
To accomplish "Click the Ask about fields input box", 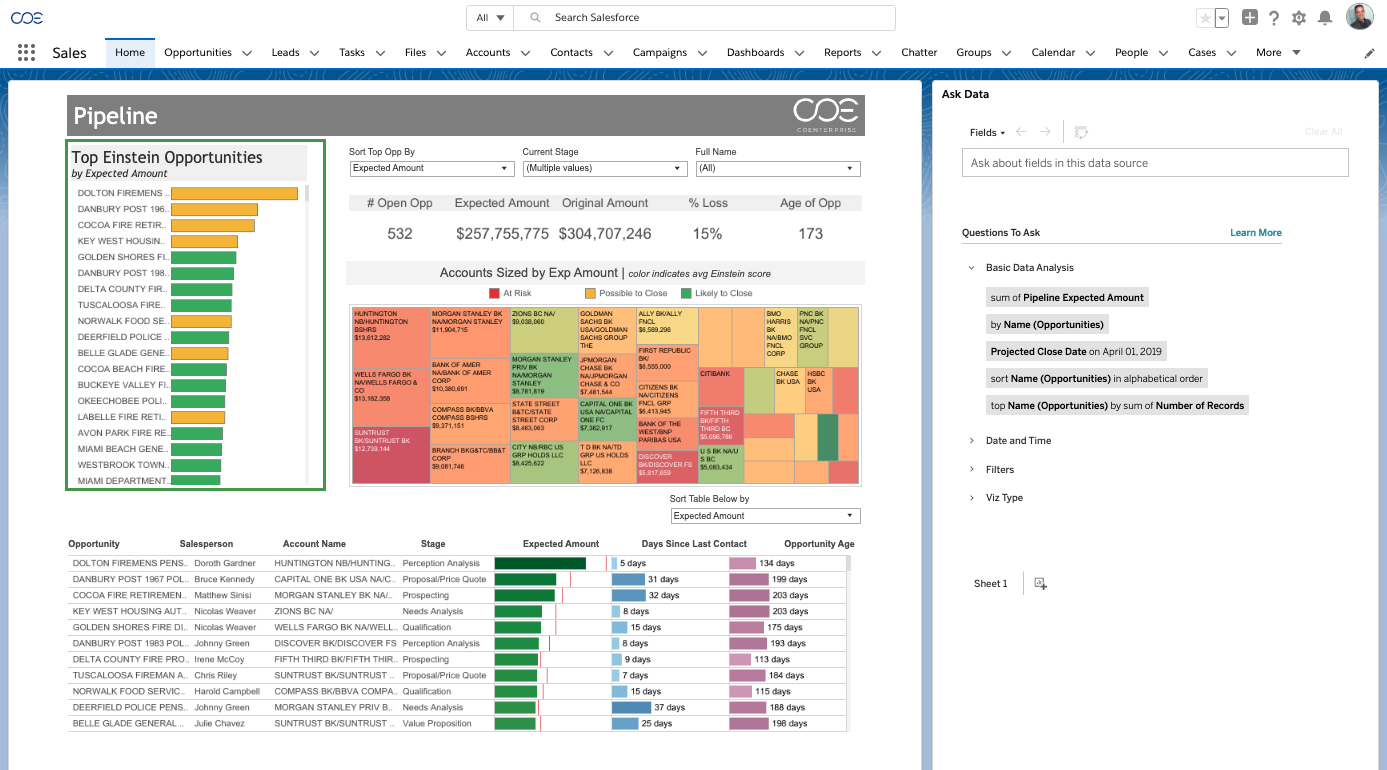I will tap(1155, 163).
